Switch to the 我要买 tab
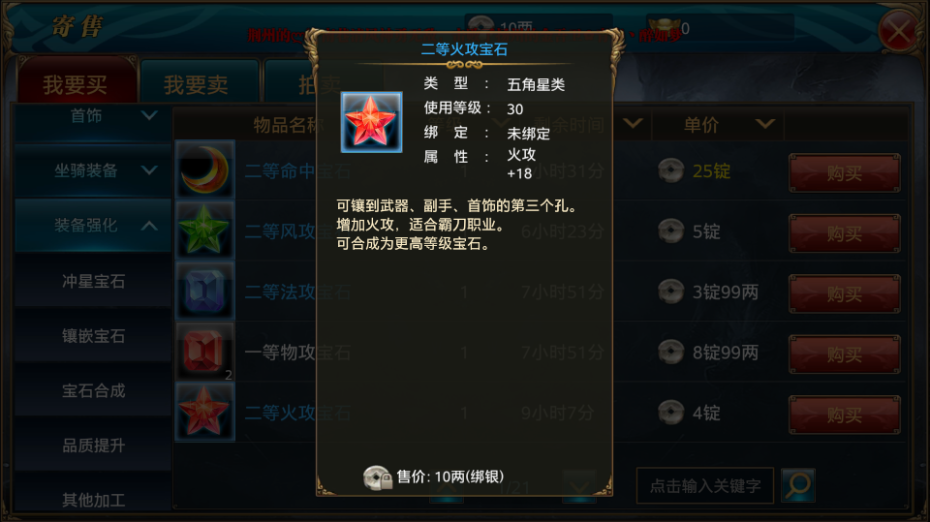 [77, 82]
